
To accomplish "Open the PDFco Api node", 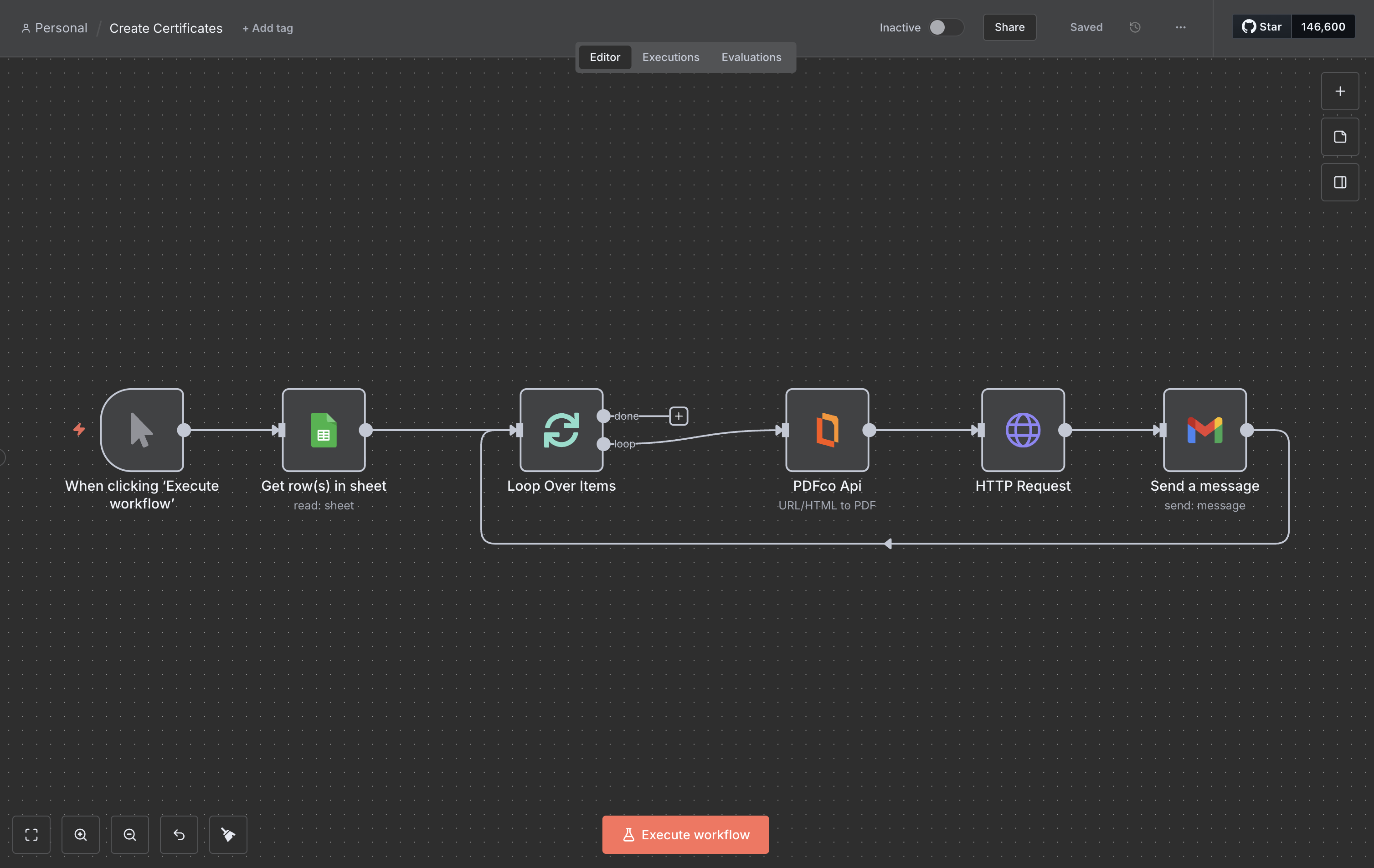I will [x=827, y=430].
